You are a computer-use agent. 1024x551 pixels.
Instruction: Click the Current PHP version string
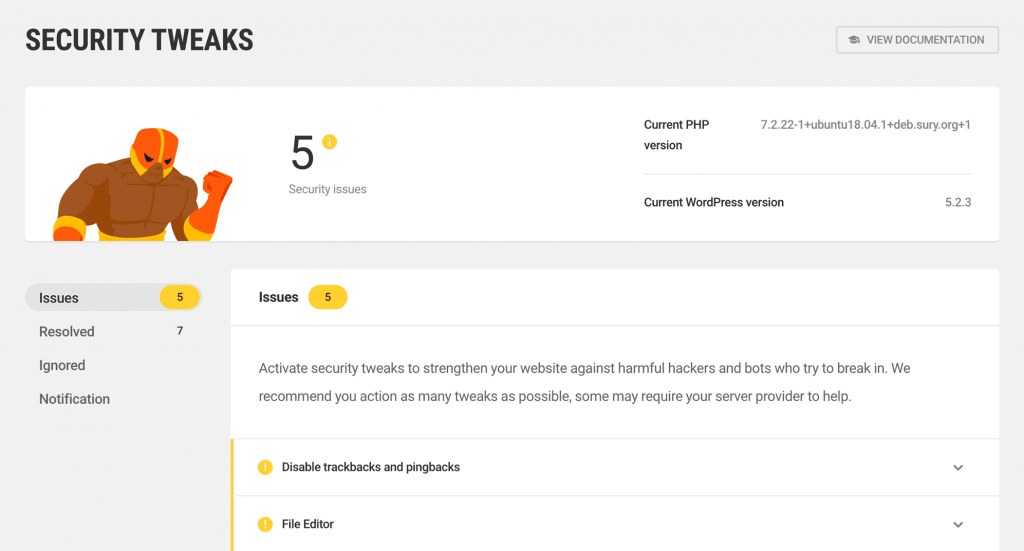pyautogui.click(x=865, y=125)
